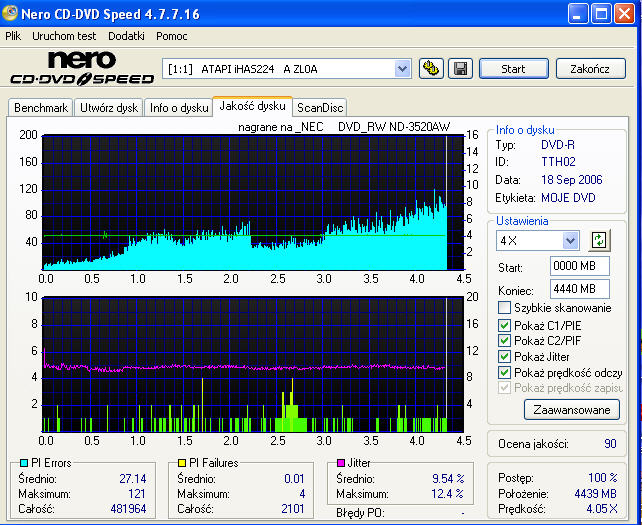Screen dimensions: 642x525
Task: Enable Szybkie skanowanie checkbox
Action: tap(504, 308)
